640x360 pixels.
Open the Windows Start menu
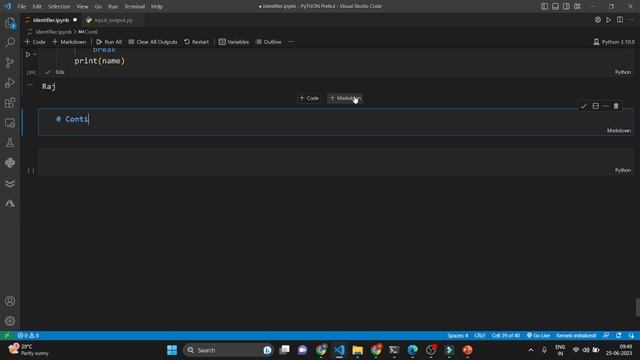tap(172, 350)
